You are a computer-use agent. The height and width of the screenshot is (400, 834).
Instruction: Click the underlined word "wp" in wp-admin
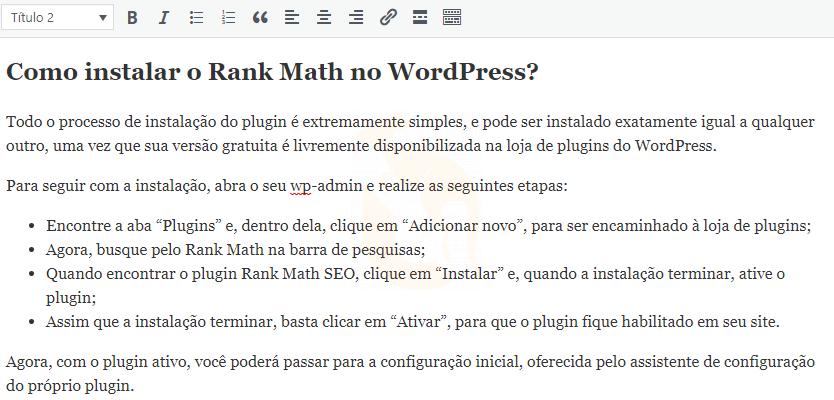[299, 186]
